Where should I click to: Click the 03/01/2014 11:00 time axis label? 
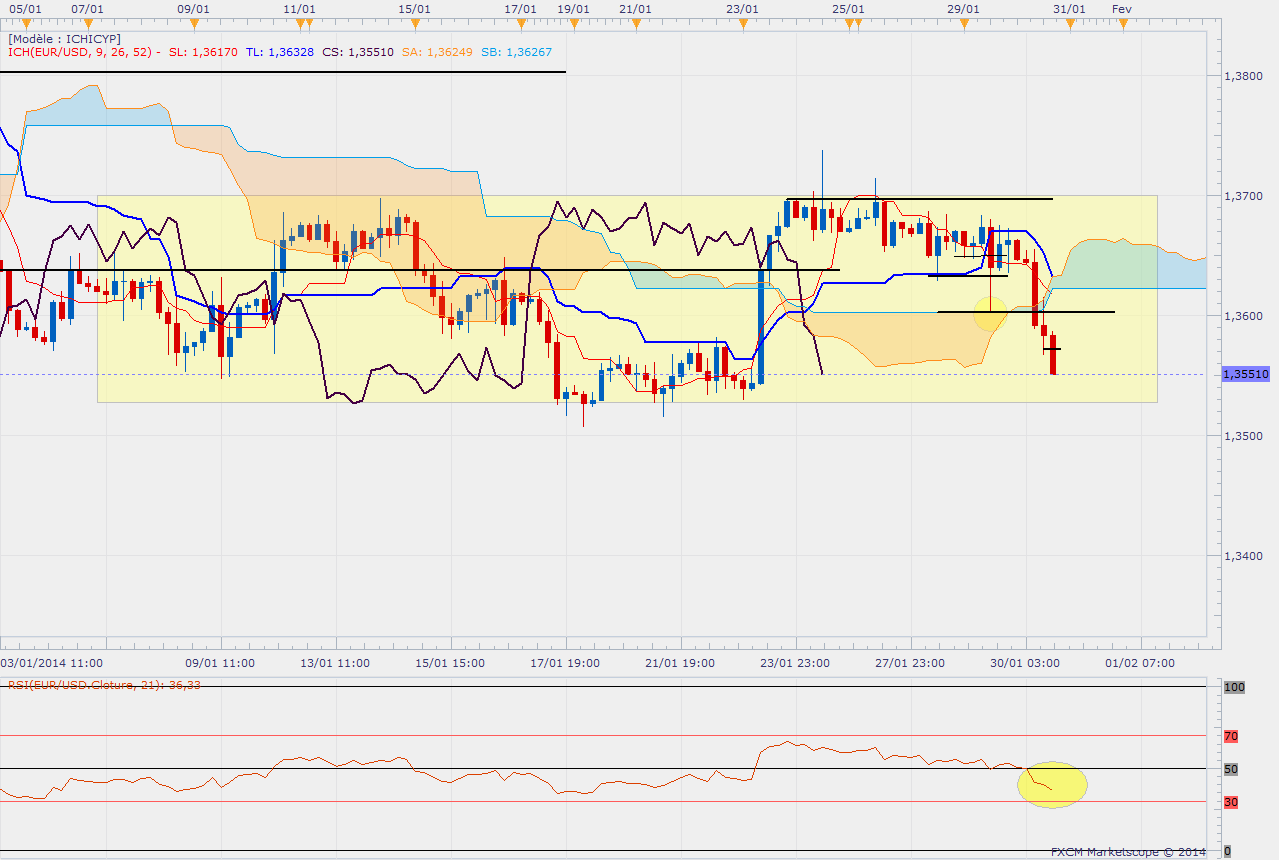50,663
